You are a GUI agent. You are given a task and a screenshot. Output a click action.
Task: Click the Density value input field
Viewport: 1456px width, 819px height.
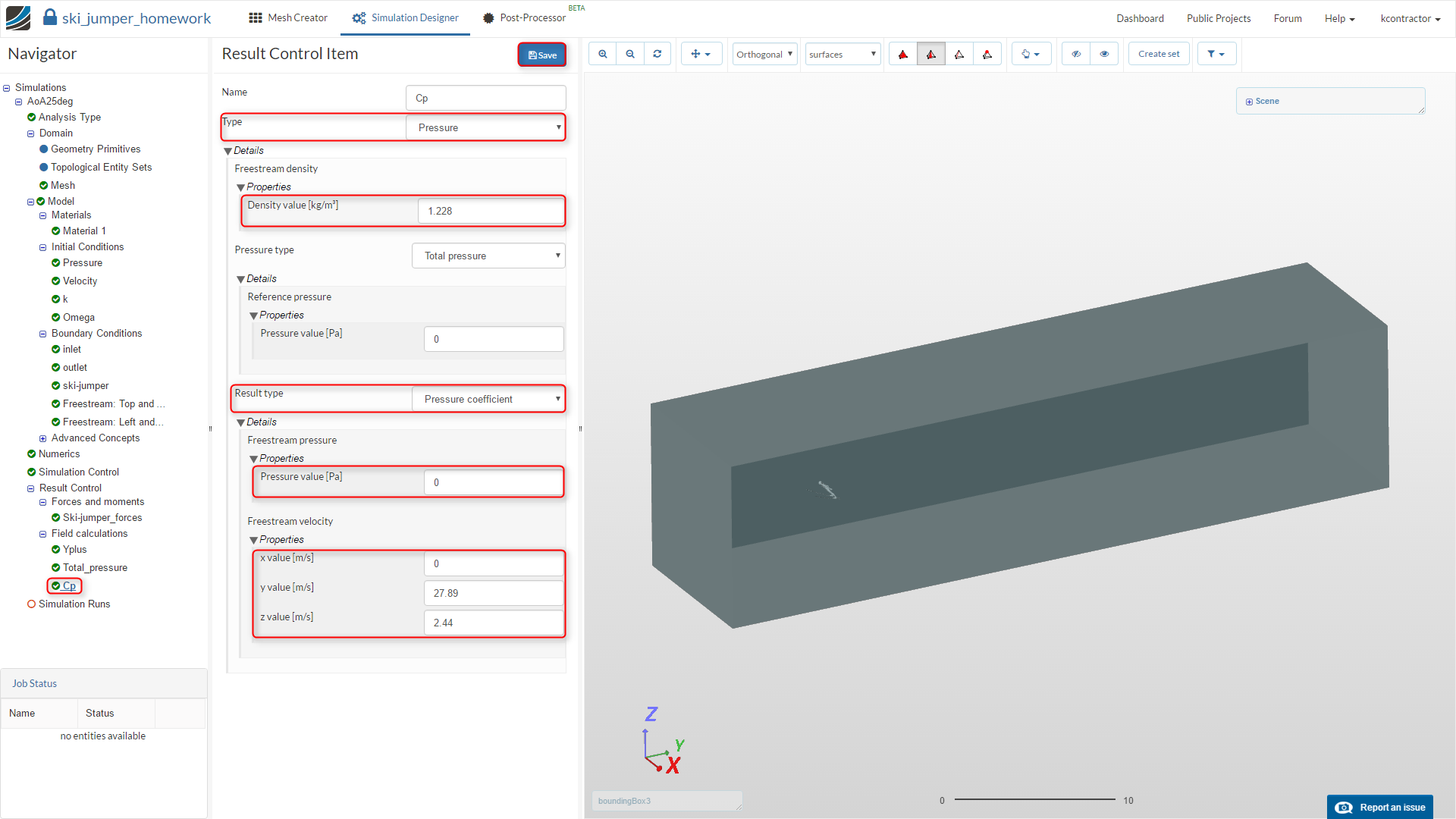point(491,211)
